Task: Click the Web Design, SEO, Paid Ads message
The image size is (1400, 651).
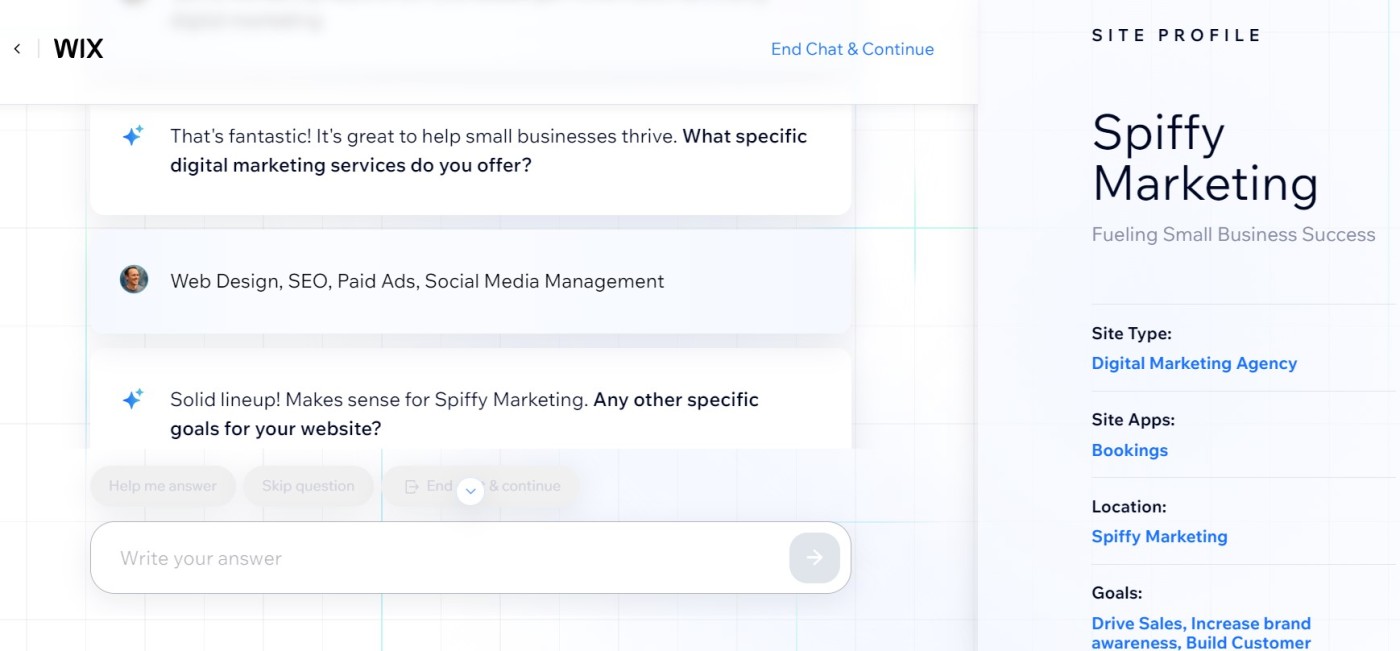Action: (417, 281)
